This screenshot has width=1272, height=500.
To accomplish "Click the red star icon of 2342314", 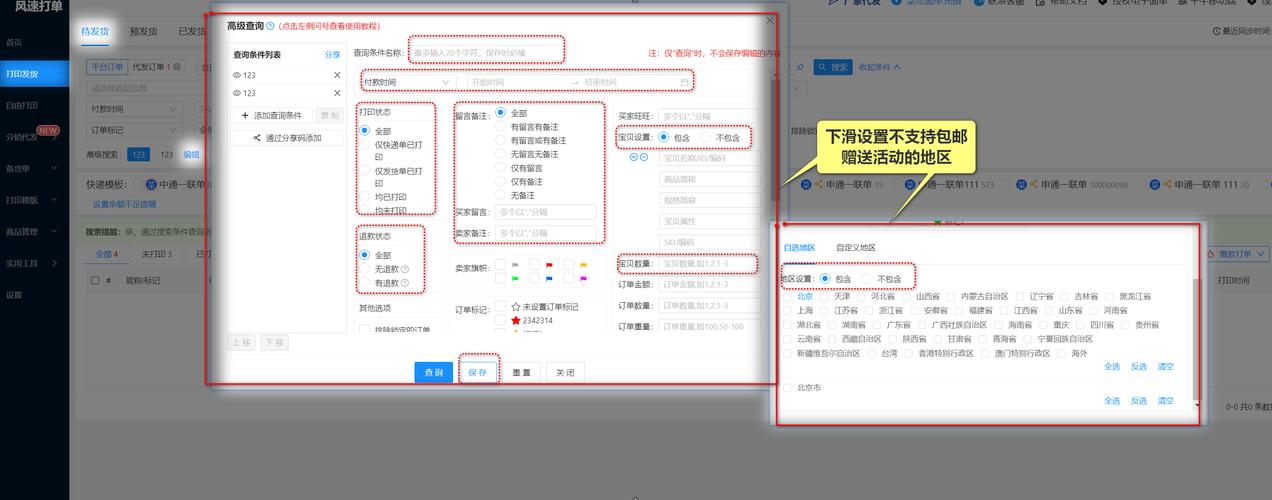I will coord(515,320).
